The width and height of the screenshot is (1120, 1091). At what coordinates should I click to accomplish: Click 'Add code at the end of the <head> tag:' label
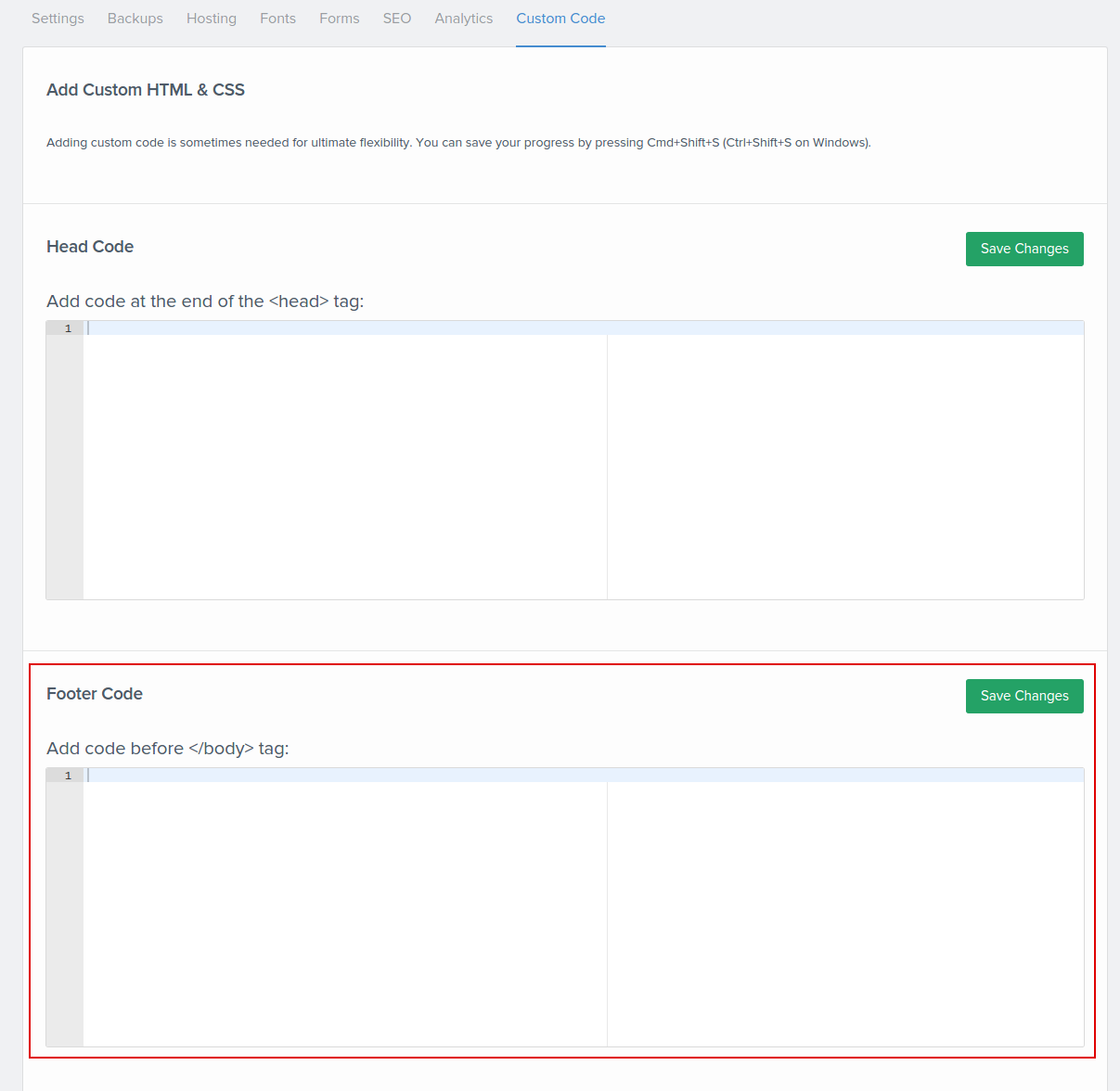point(205,302)
